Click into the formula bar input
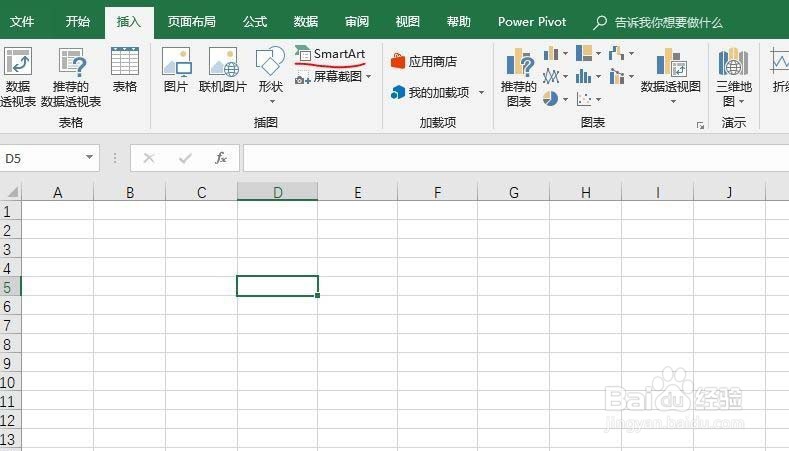Viewport: 789px width, 451px height. coord(516,158)
